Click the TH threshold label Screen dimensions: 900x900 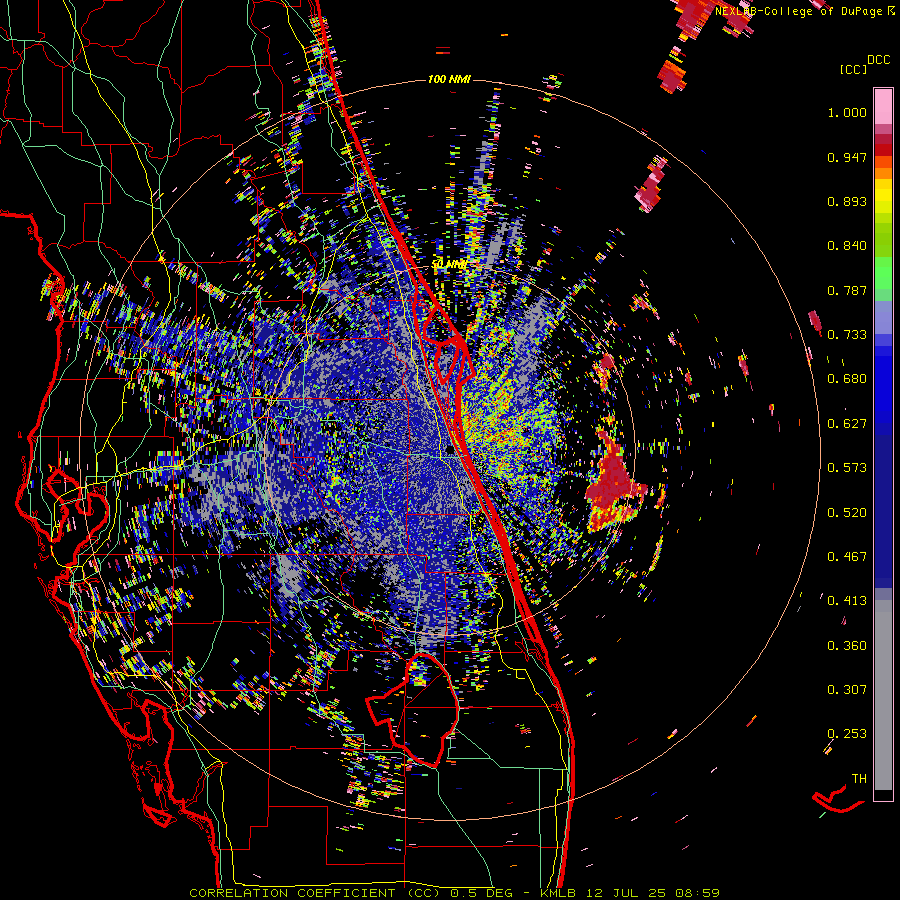(859, 779)
